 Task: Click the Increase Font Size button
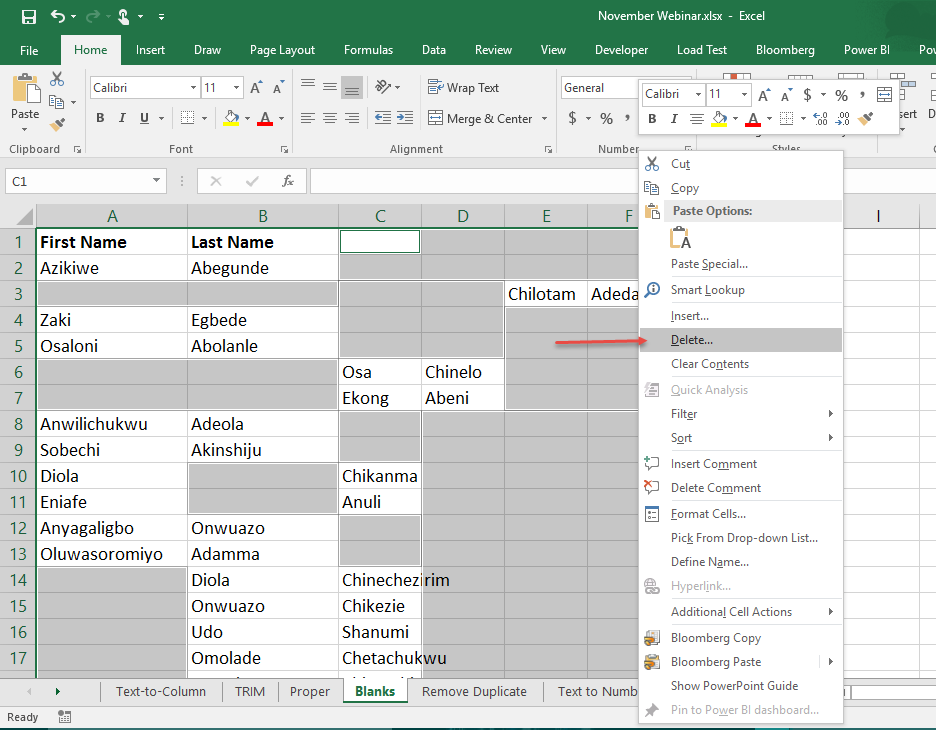tap(257, 87)
